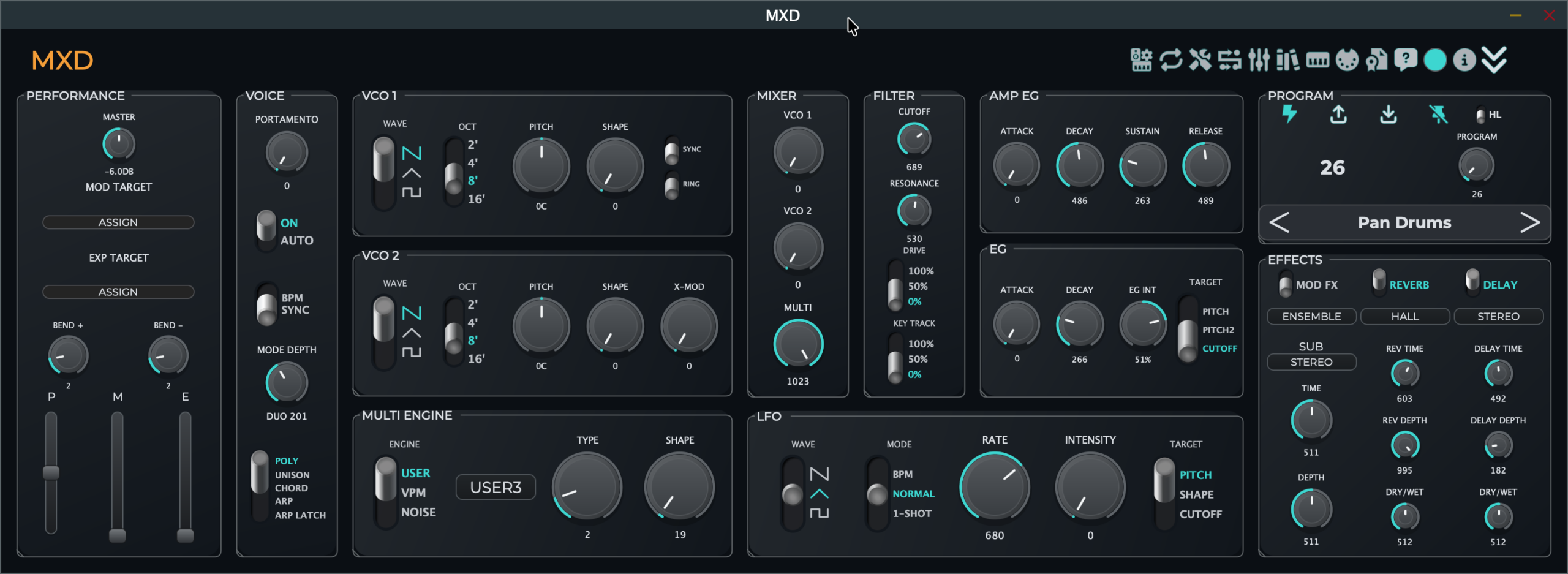Click the loop arrows sync icon
Image resolution: width=1568 pixels, height=574 pixels.
(1170, 60)
